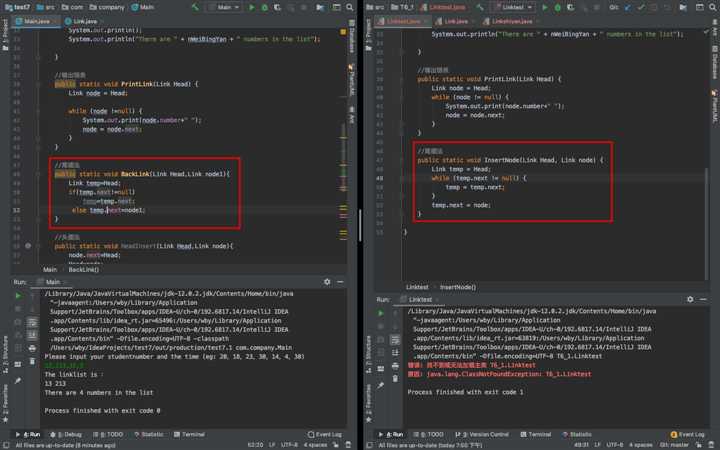Open Project tool window stripe in left window
The height and width of the screenshot is (450, 720).
click(x=5, y=36)
